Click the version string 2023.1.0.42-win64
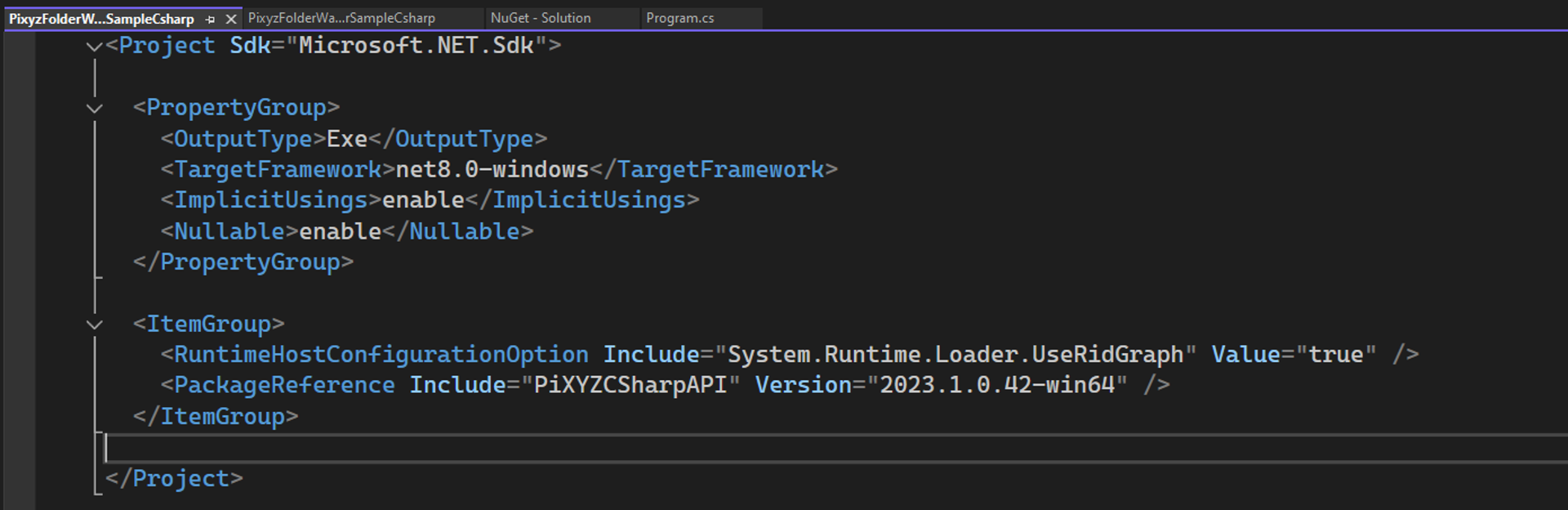Screen dimensions: 1568x510 coord(997,385)
